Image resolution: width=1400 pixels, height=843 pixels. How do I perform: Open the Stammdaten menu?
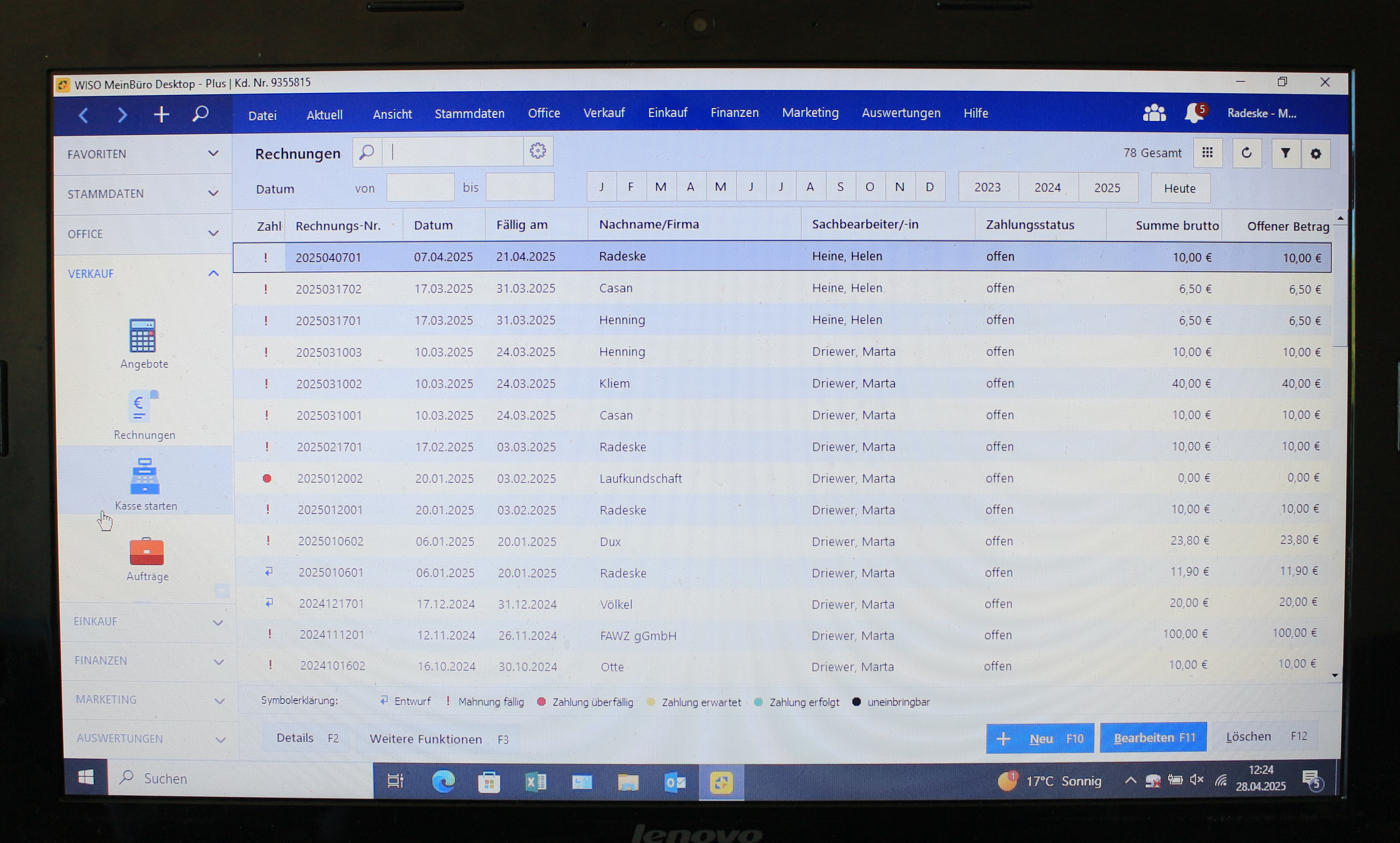point(469,113)
